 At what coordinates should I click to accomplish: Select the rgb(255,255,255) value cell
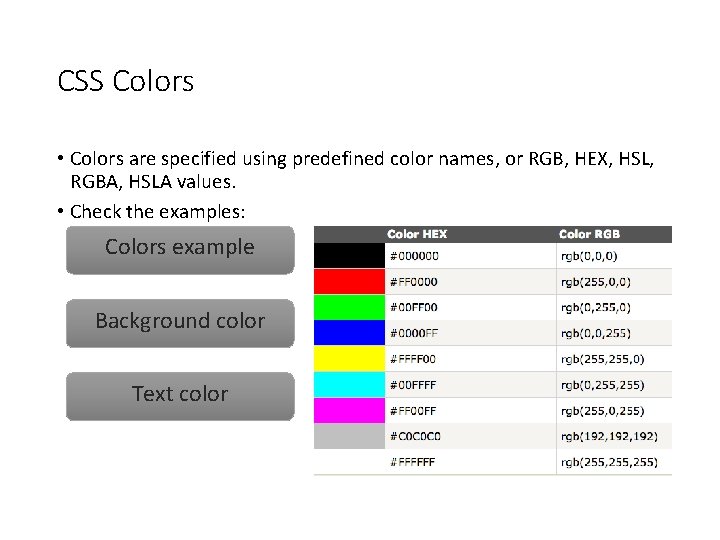point(608,462)
